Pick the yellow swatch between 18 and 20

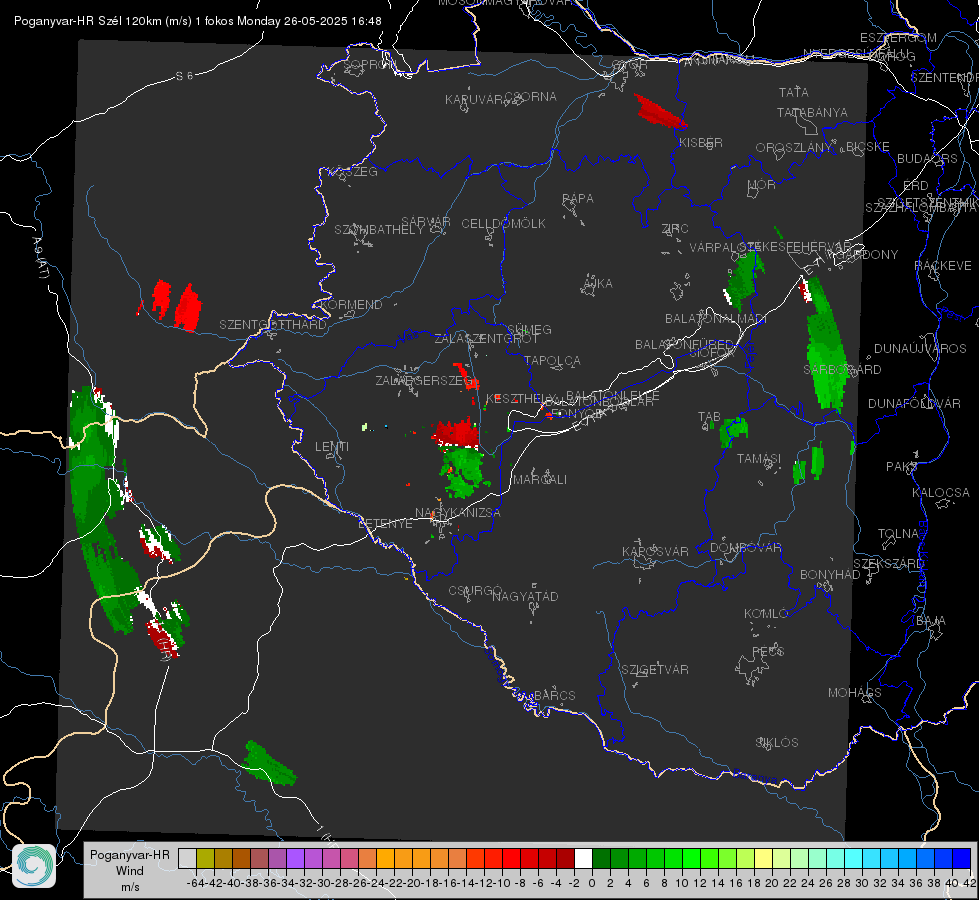pyautogui.click(x=763, y=858)
